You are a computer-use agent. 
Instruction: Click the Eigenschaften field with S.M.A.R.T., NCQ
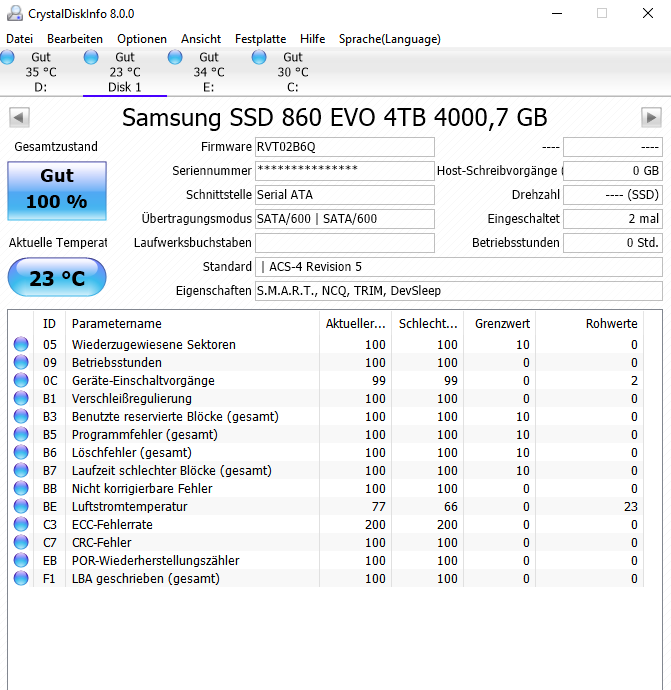pyautogui.click(x=458, y=291)
